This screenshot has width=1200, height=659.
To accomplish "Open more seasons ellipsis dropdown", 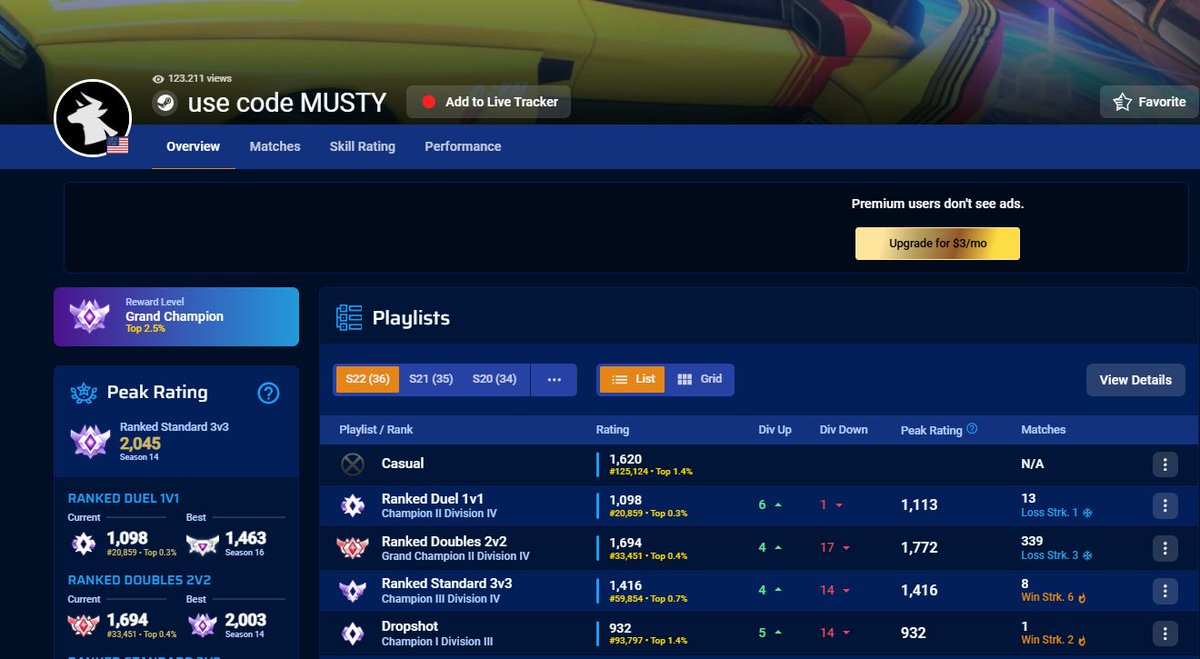I will pos(555,380).
